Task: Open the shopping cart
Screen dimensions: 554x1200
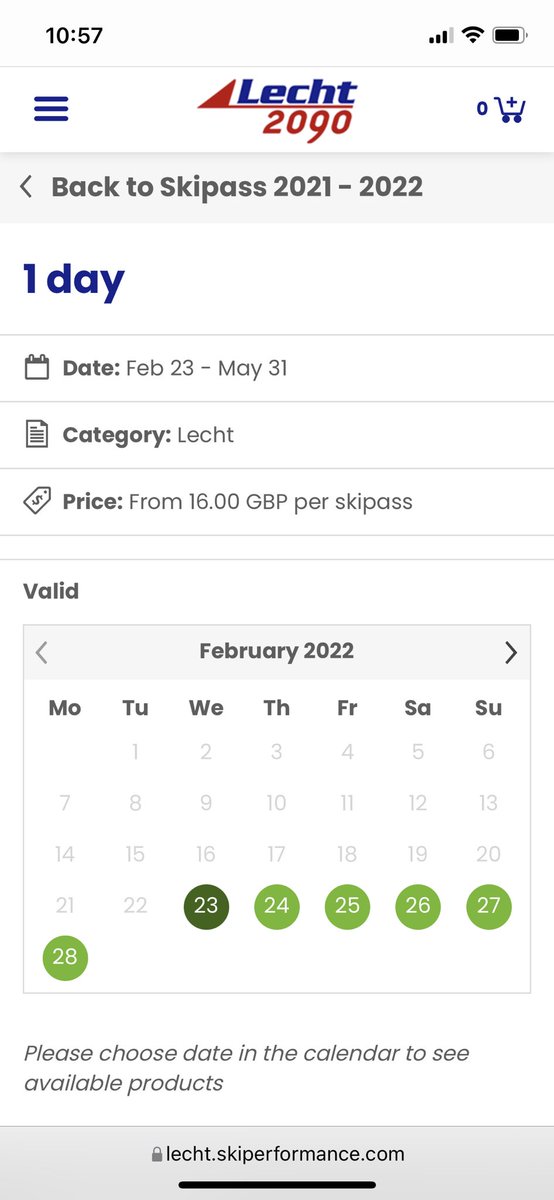Action: tap(510, 109)
